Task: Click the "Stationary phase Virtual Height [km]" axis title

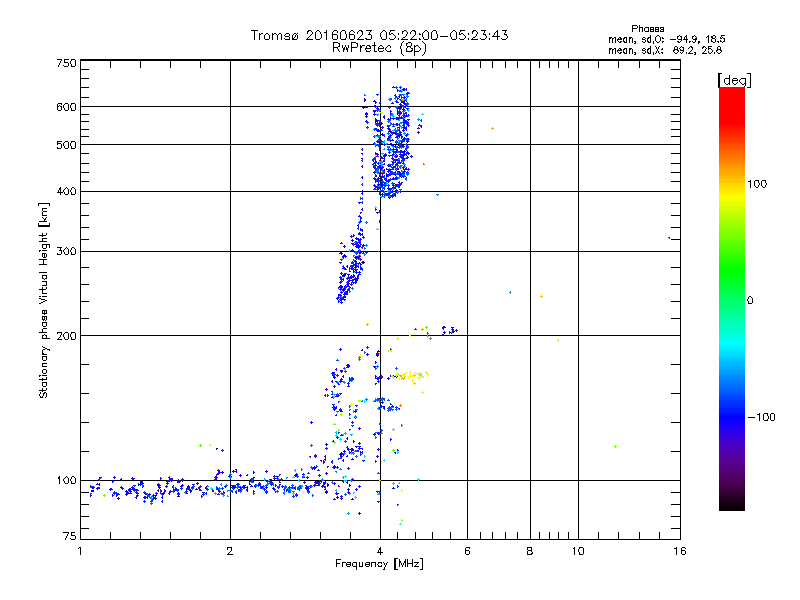Action: point(43,301)
